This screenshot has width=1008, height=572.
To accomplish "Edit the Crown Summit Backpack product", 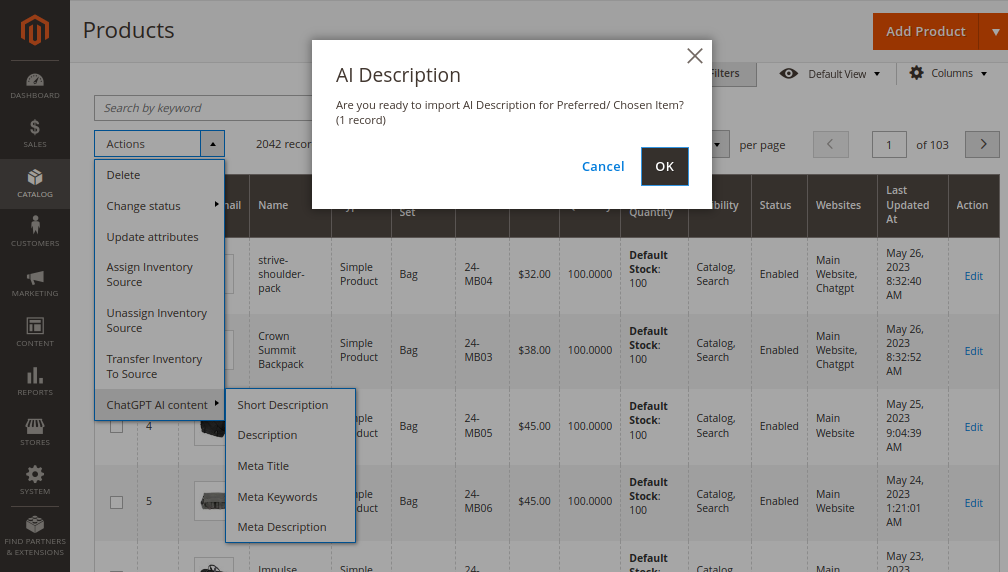I will (x=973, y=351).
